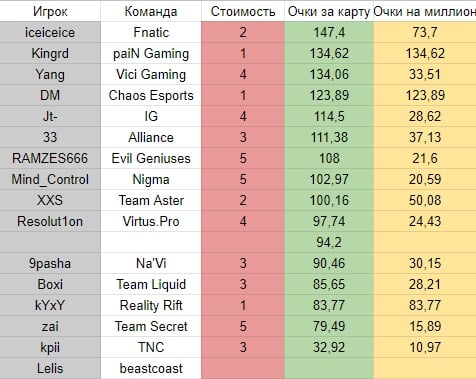Select the Очки на миллион header

click(425, 11)
